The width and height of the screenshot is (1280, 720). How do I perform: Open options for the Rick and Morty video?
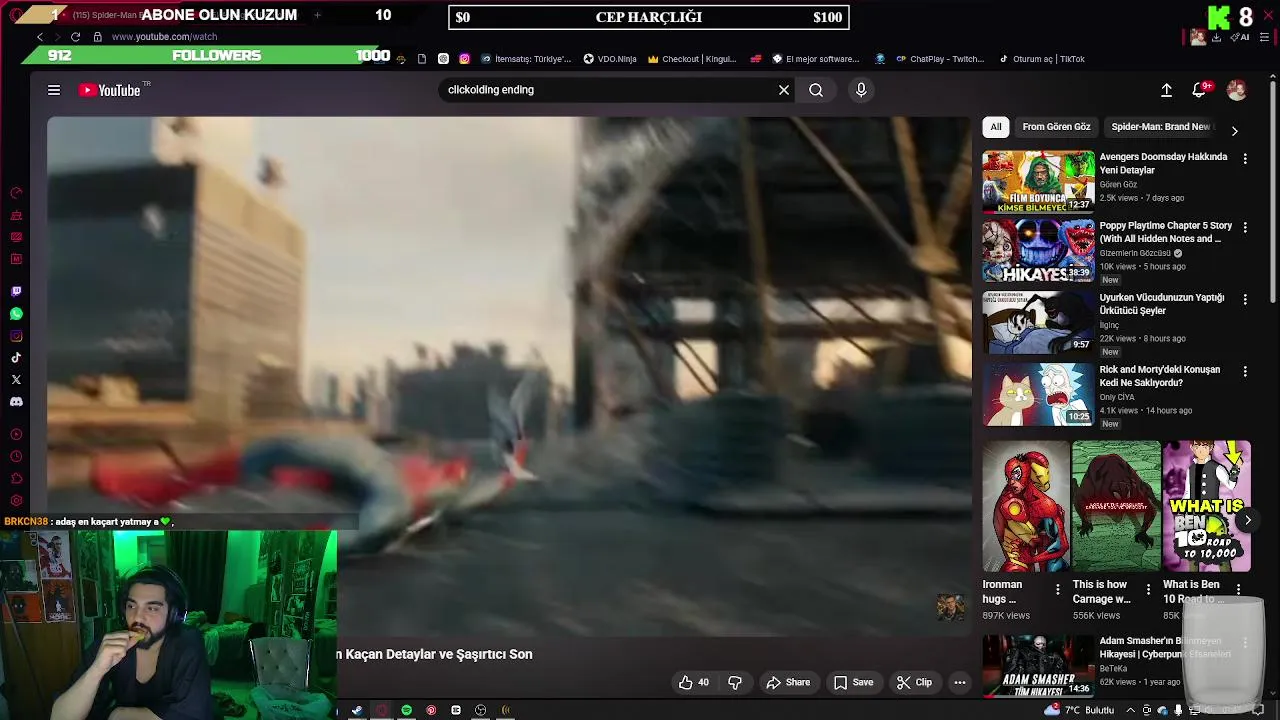click(1245, 371)
